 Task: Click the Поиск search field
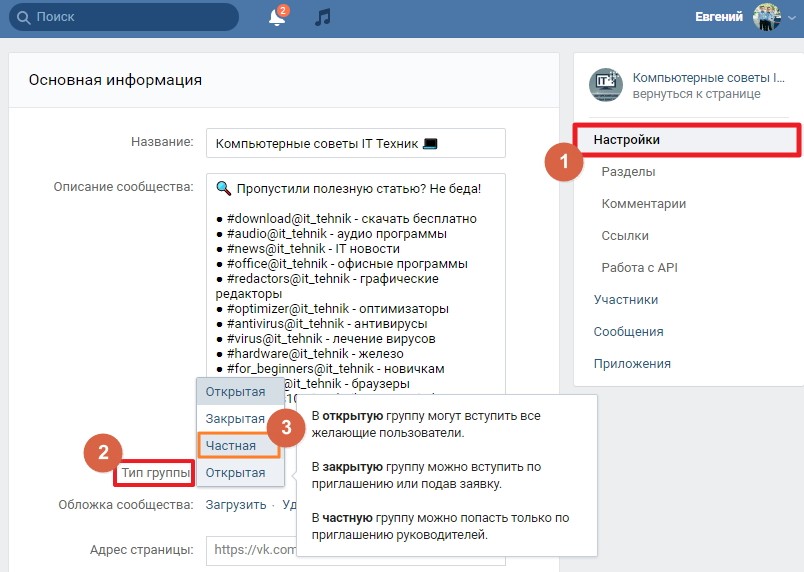pyautogui.click(x=124, y=17)
